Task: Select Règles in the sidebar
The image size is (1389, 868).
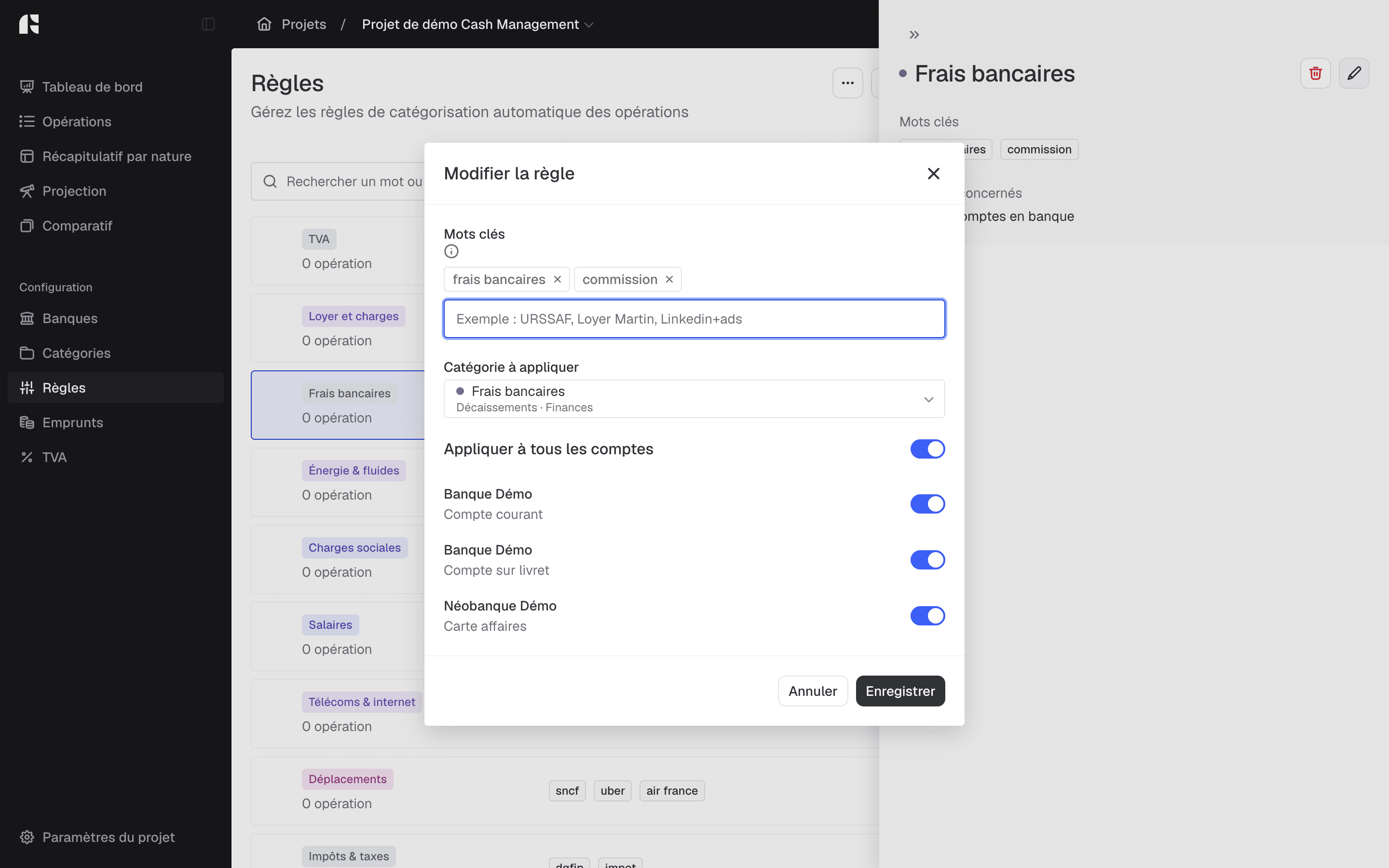Action: [x=115, y=388]
